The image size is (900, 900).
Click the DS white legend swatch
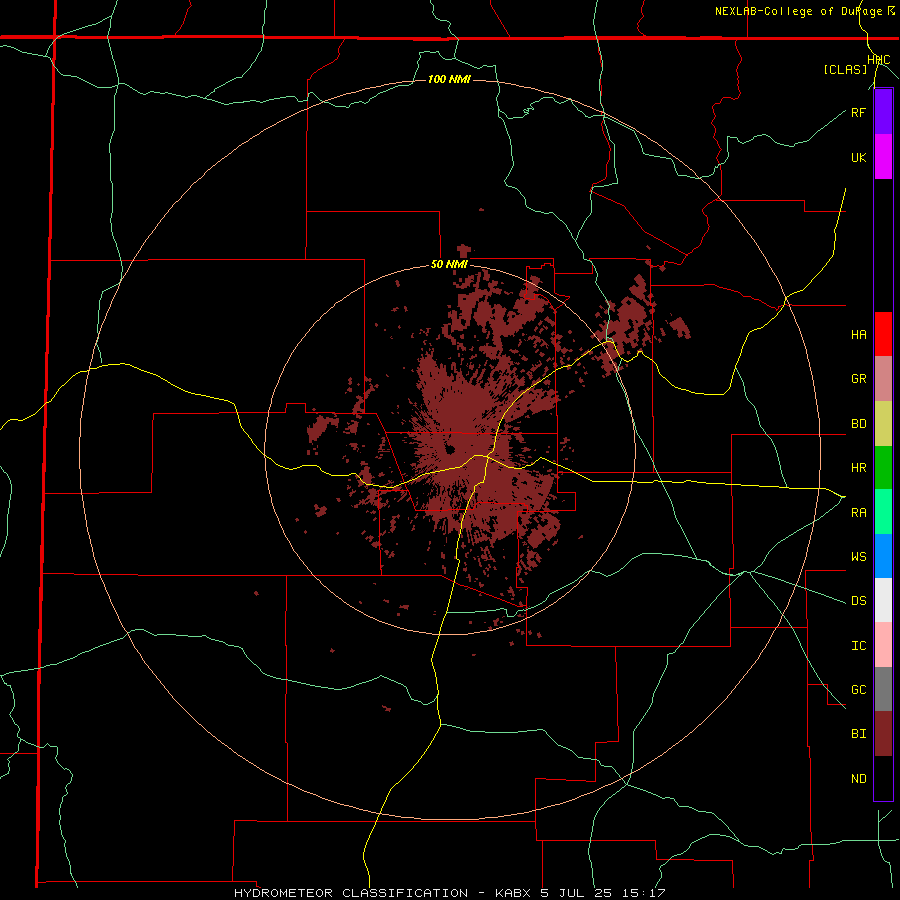(x=883, y=600)
